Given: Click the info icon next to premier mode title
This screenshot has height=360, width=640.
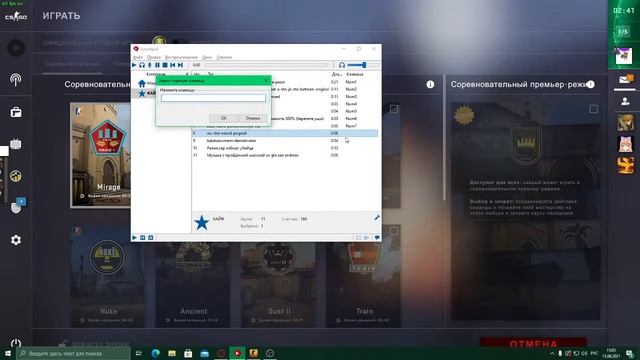Looking at the screenshot, I should 591,84.
